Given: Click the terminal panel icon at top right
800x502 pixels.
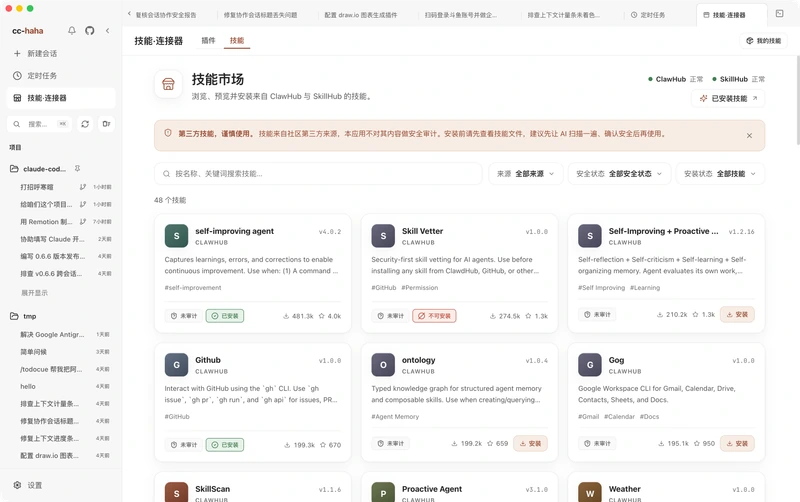Looking at the screenshot, I should point(780,14).
